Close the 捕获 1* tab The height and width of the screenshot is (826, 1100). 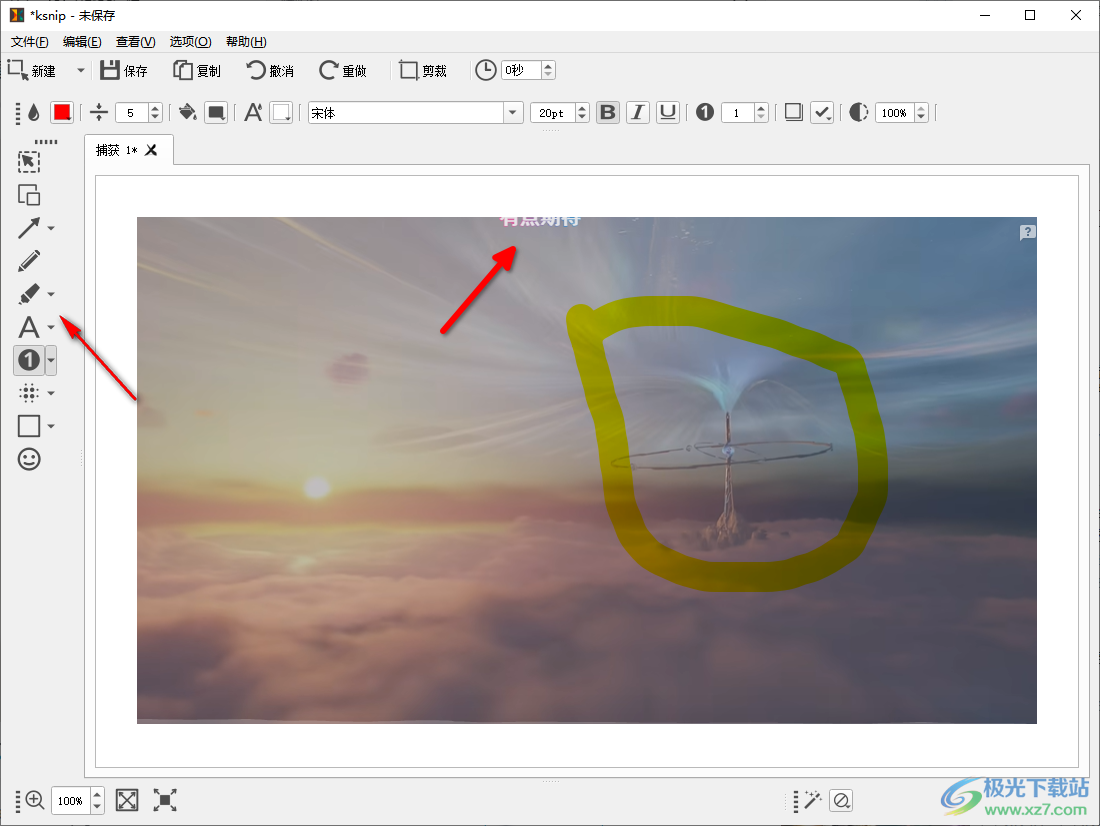[152, 150]
